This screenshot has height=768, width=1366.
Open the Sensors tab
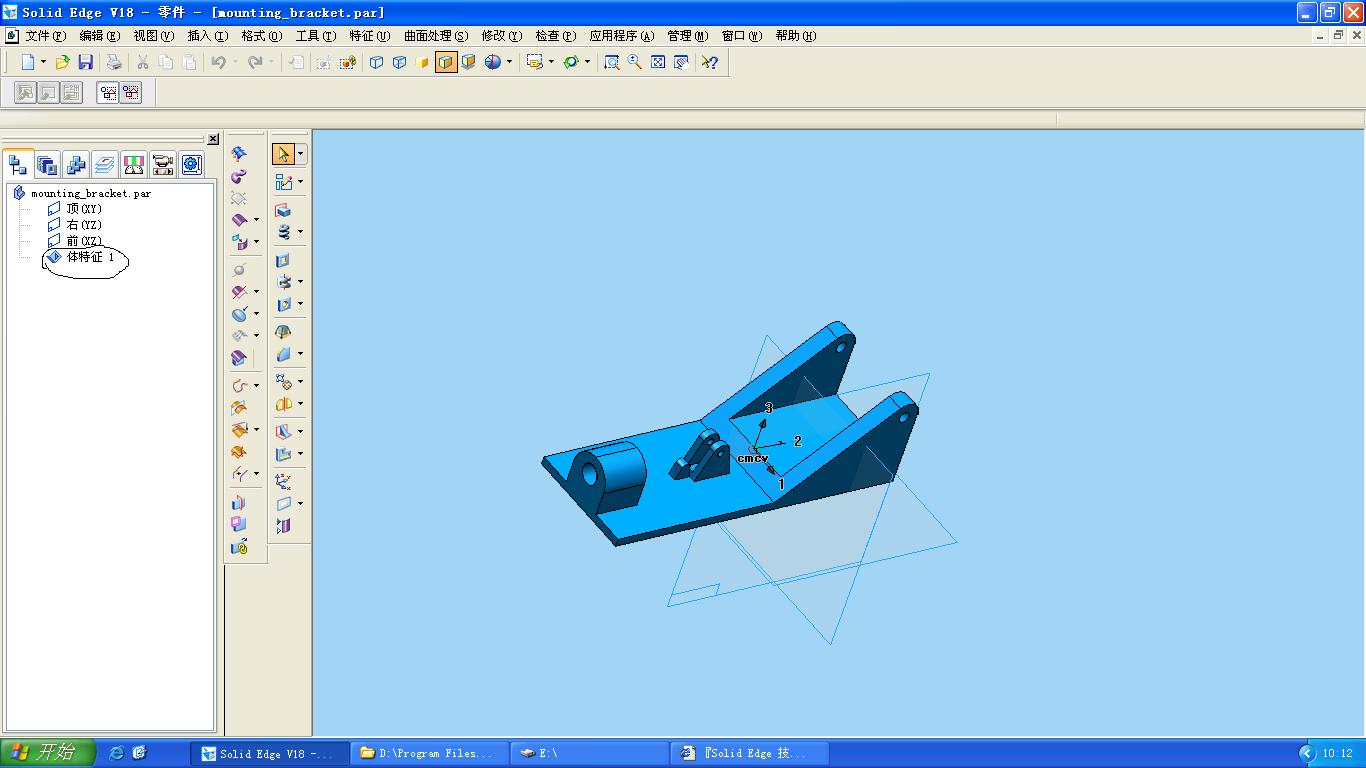pyautogui.click(x=134, y=164)
